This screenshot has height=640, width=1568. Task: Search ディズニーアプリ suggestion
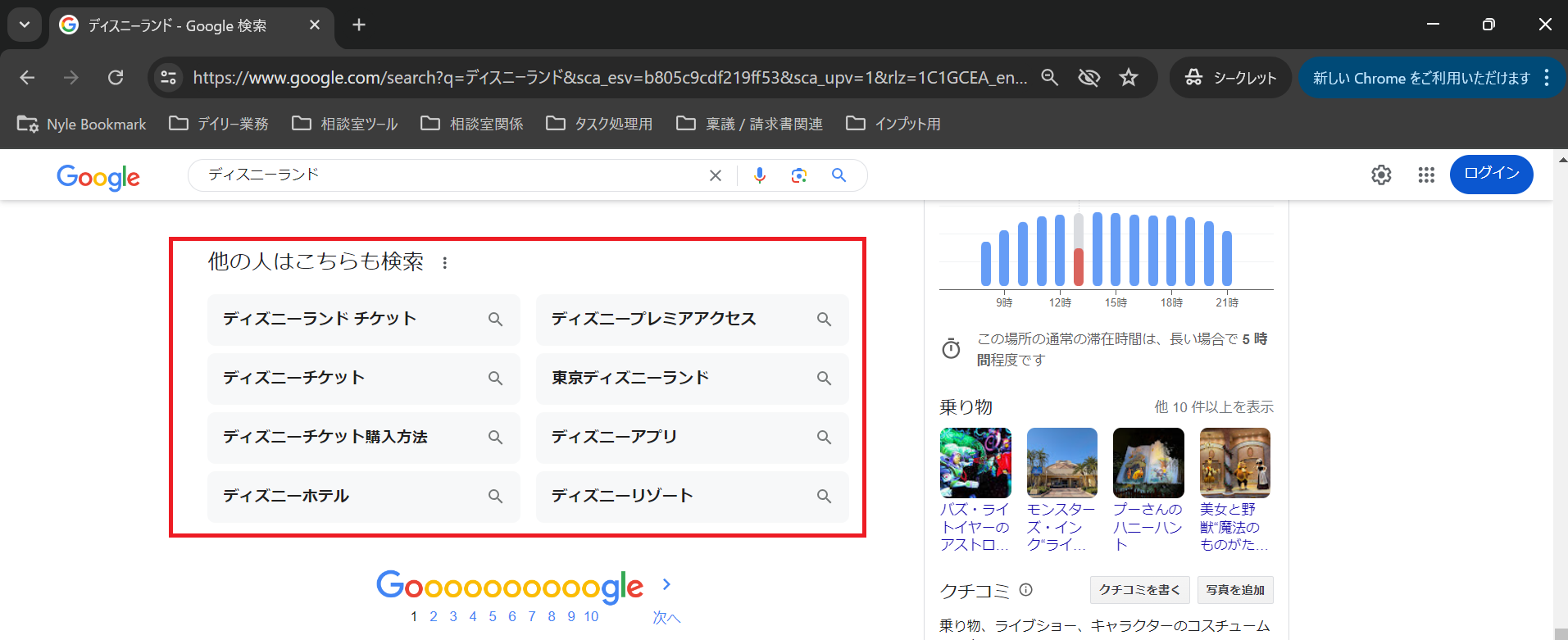click(693, 438)
